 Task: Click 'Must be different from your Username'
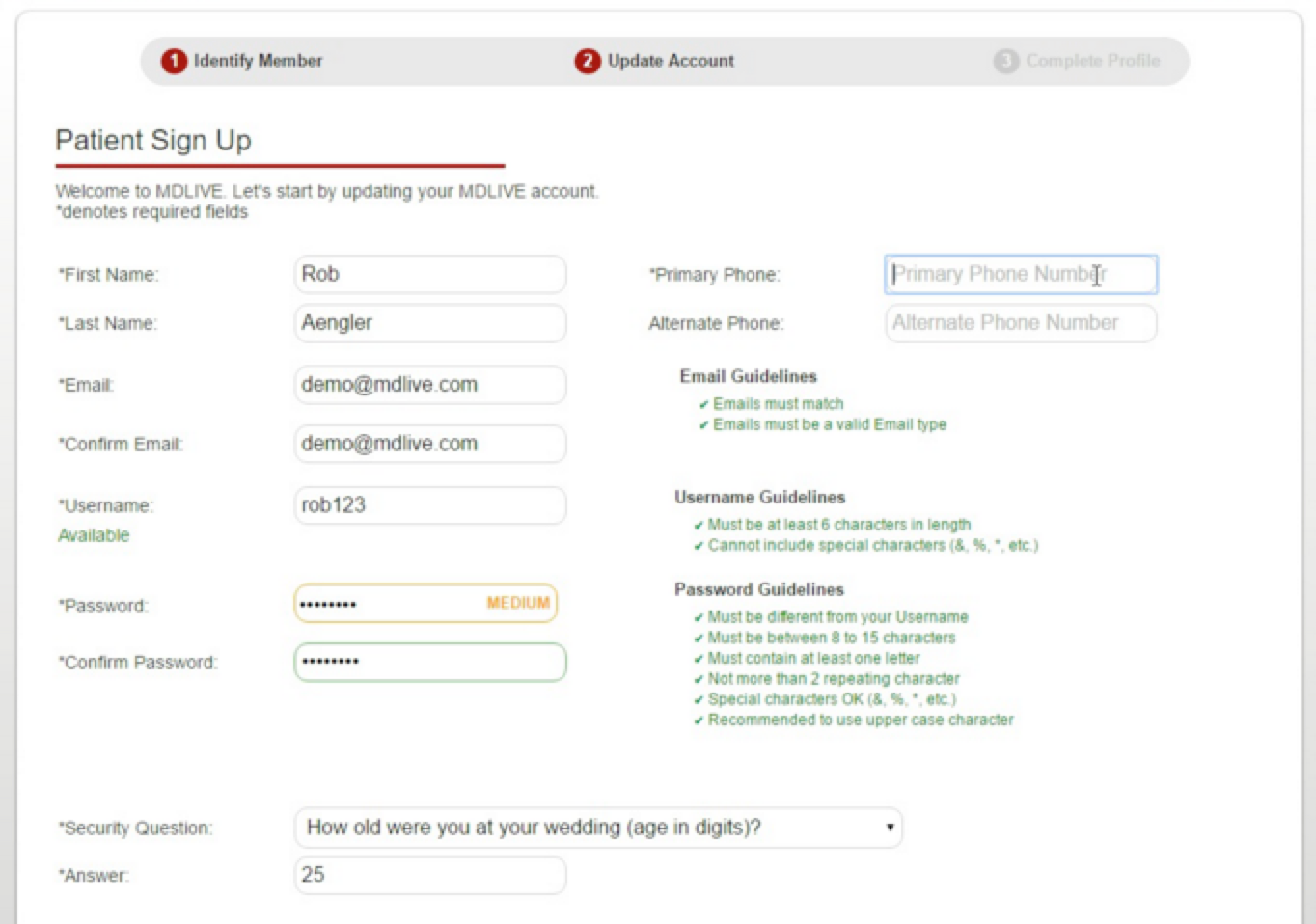pyautogui.click(x=837, y=617)
